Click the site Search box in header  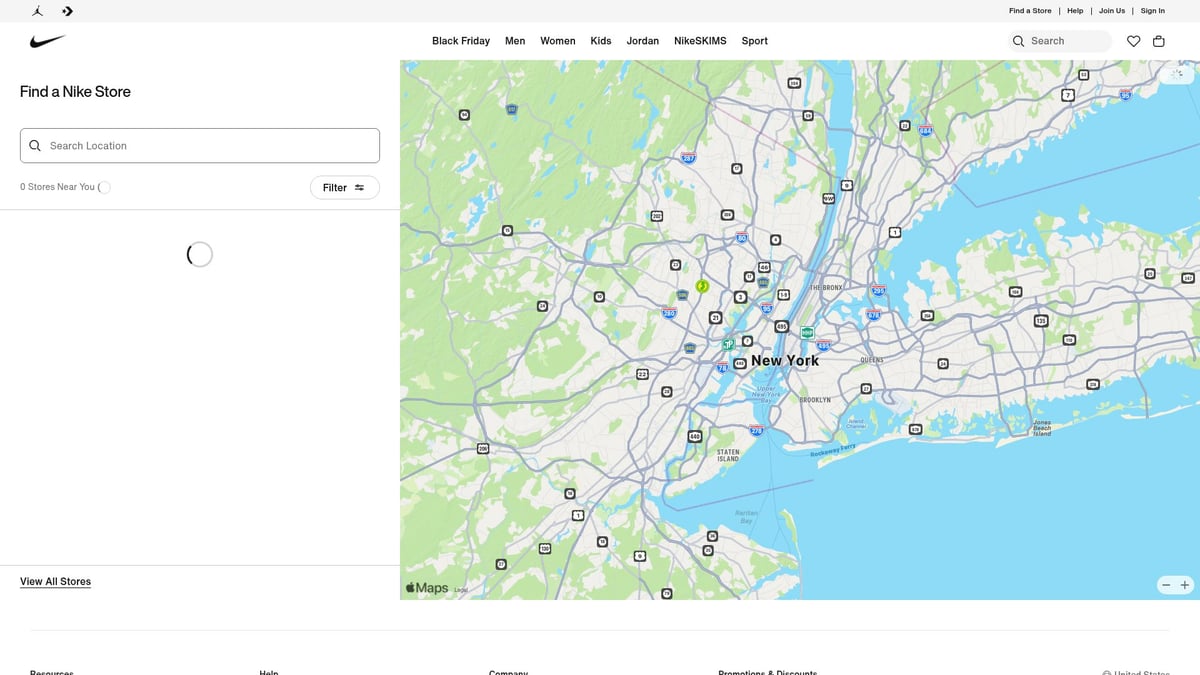[1060, 41]
